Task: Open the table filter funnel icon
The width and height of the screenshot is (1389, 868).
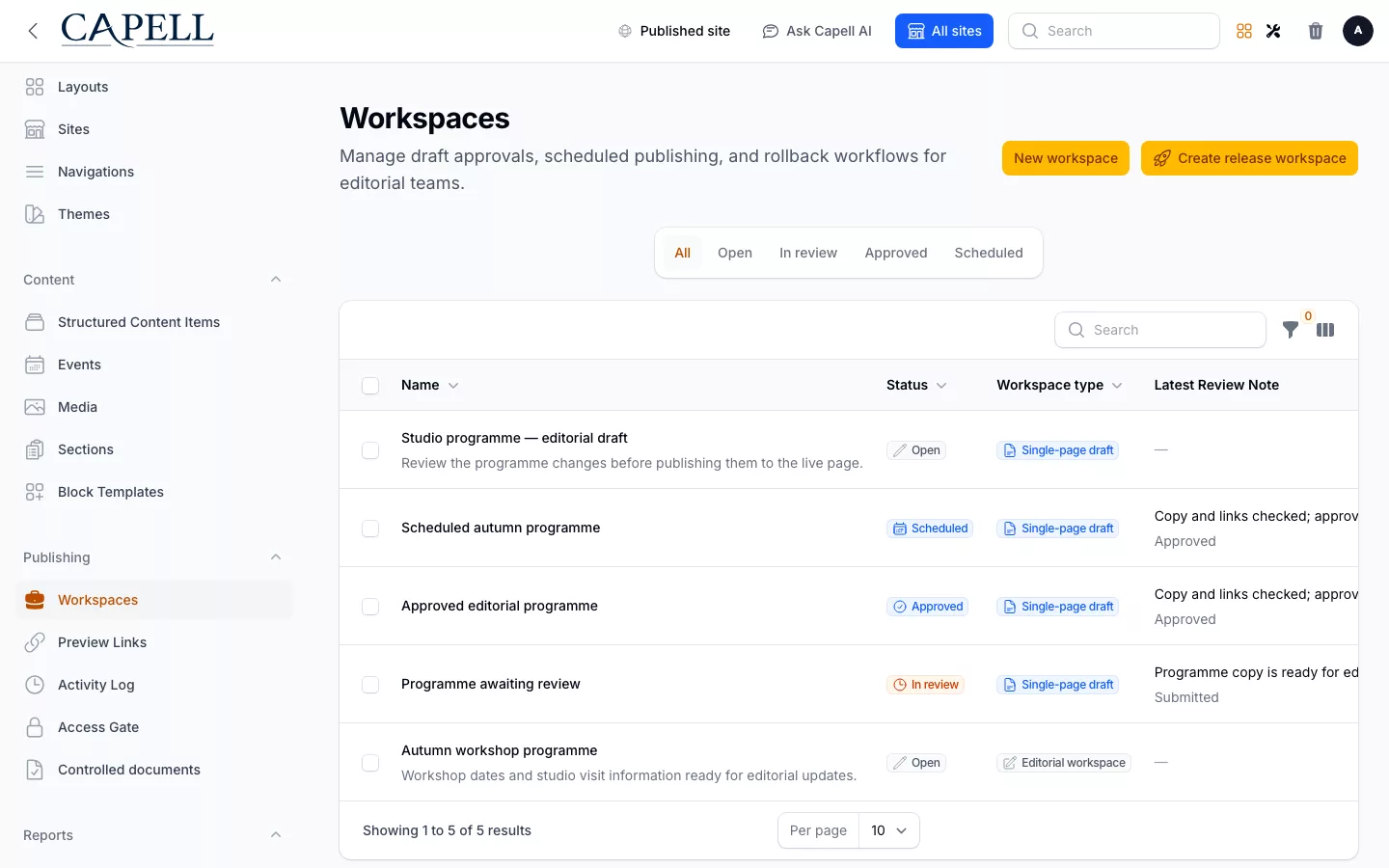Action: pyautogui.click(x=1291, y=330)
